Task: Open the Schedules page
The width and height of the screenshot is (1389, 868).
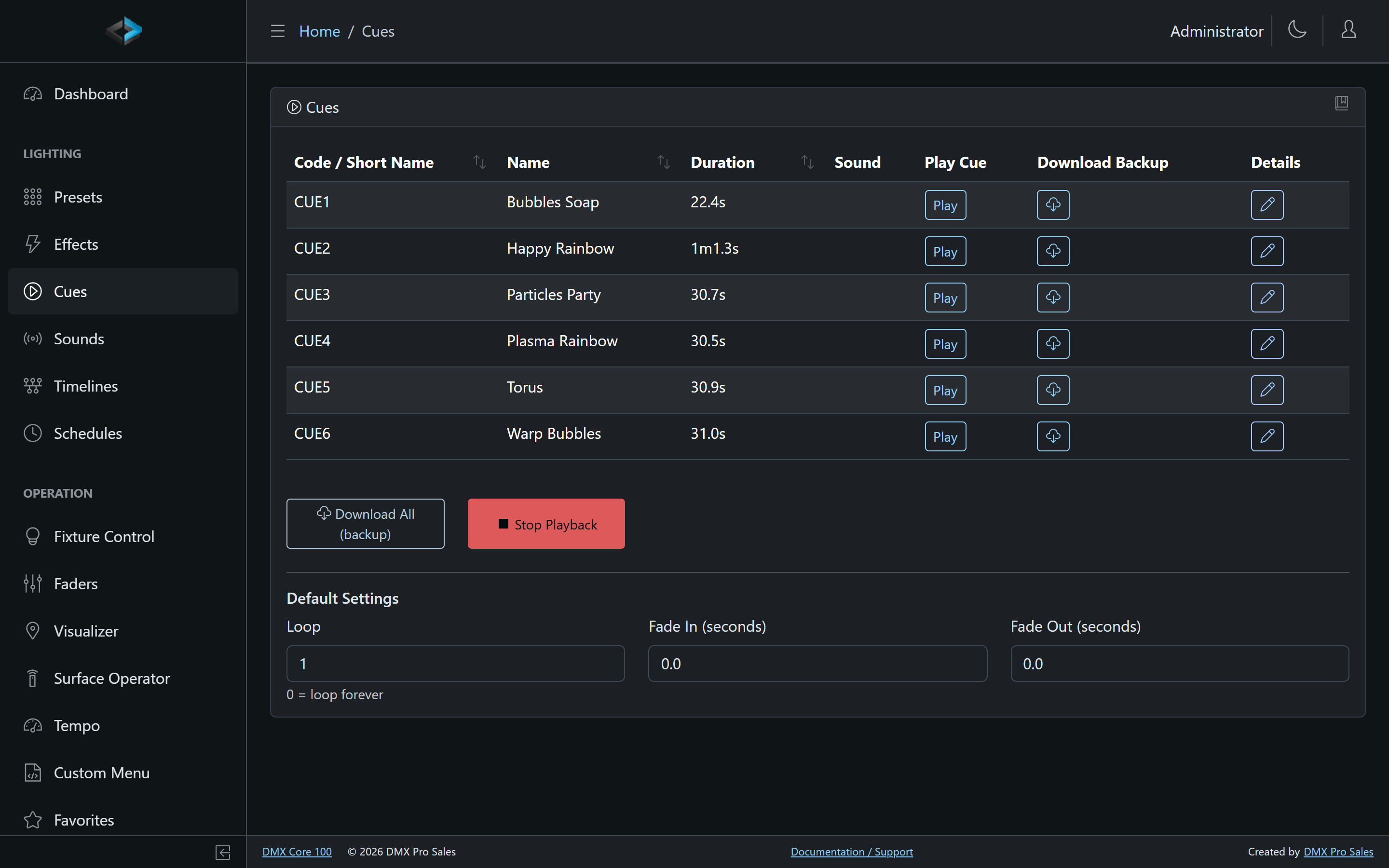Action: (123, 433)
